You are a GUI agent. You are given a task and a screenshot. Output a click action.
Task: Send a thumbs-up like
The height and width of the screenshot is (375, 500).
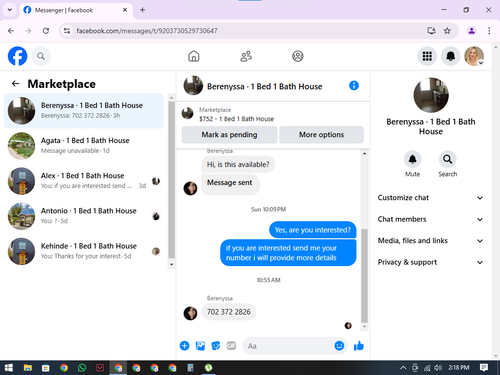coord(359,346)
